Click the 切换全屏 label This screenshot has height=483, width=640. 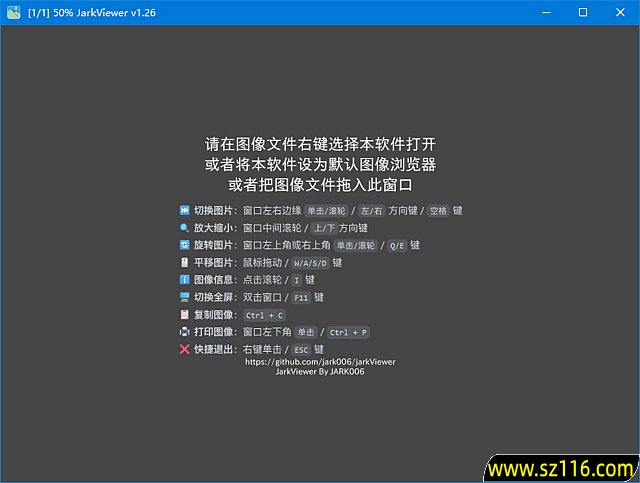coord(213,297)
